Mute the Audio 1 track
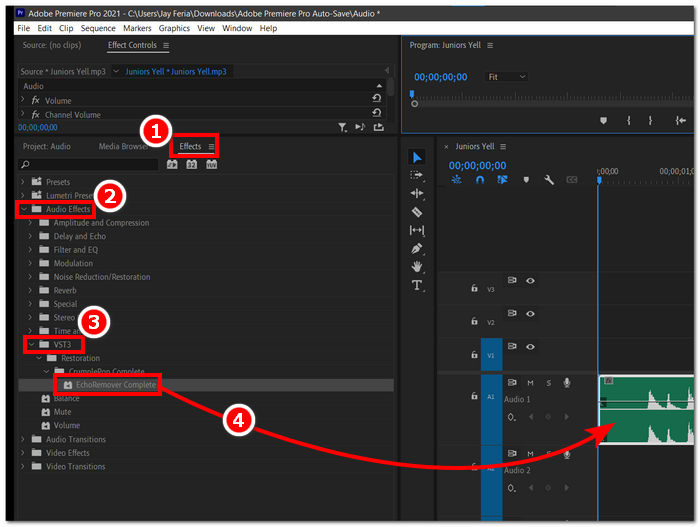This screenshot has width=700, height=527. (x=530, y=383)
